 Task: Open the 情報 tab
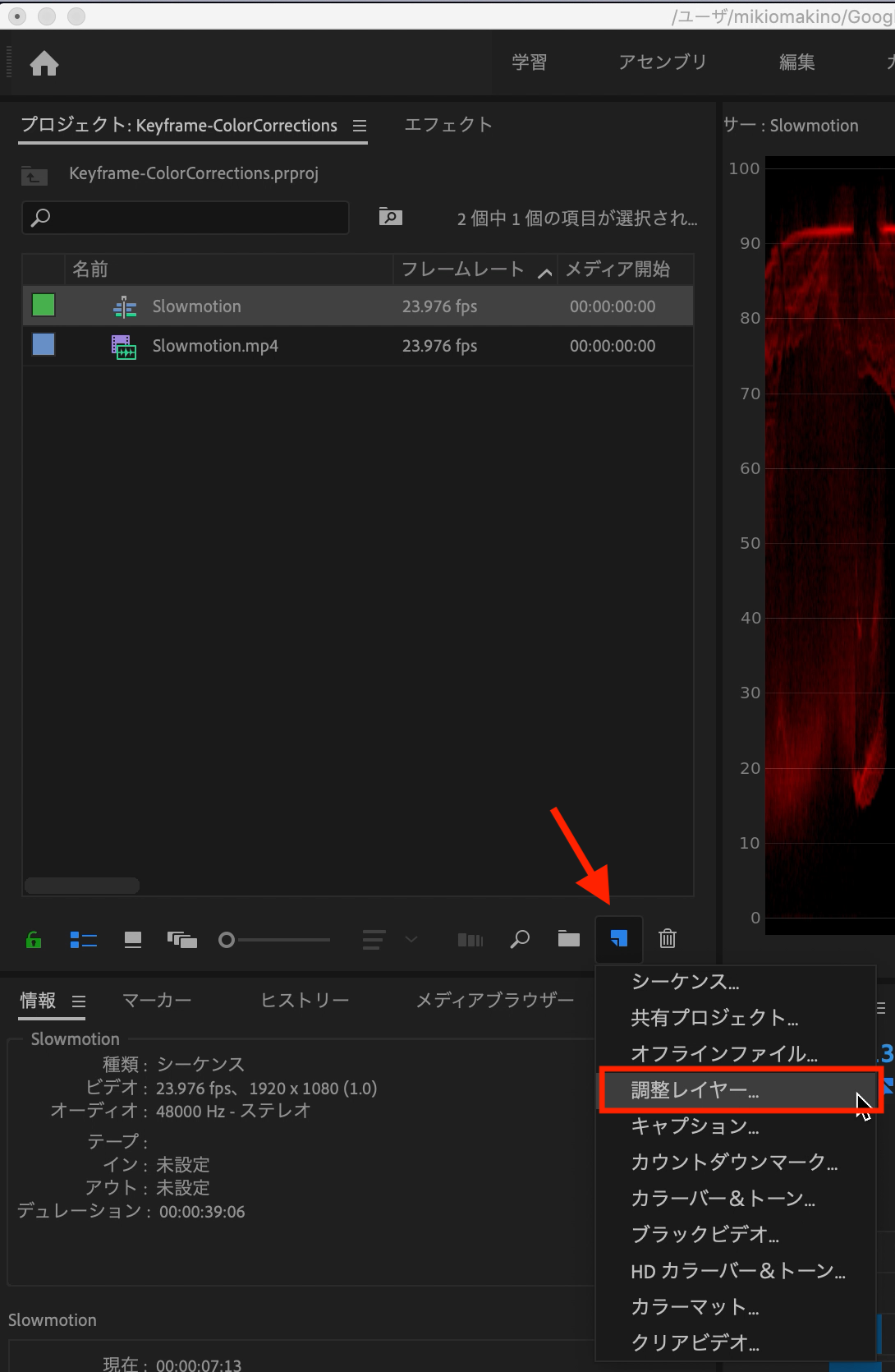[38, 1001]
